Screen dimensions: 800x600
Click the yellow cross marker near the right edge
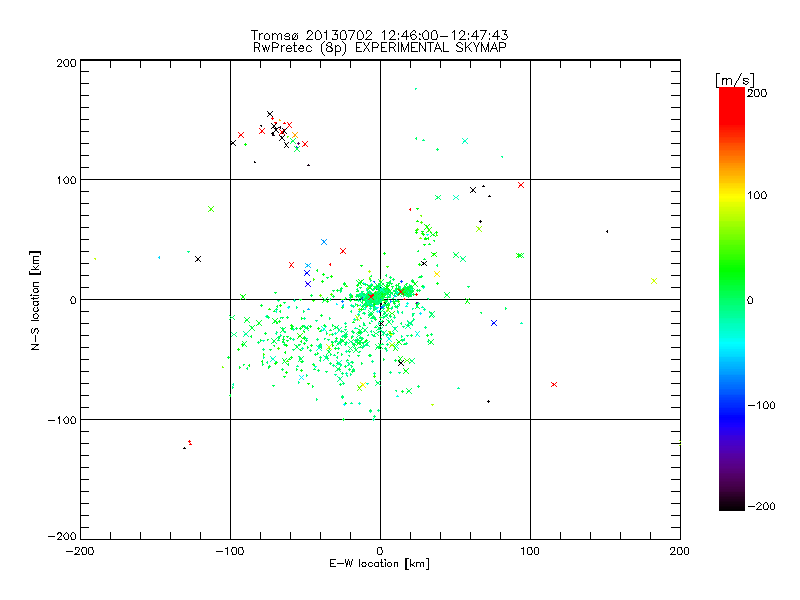tap(654, 281)
